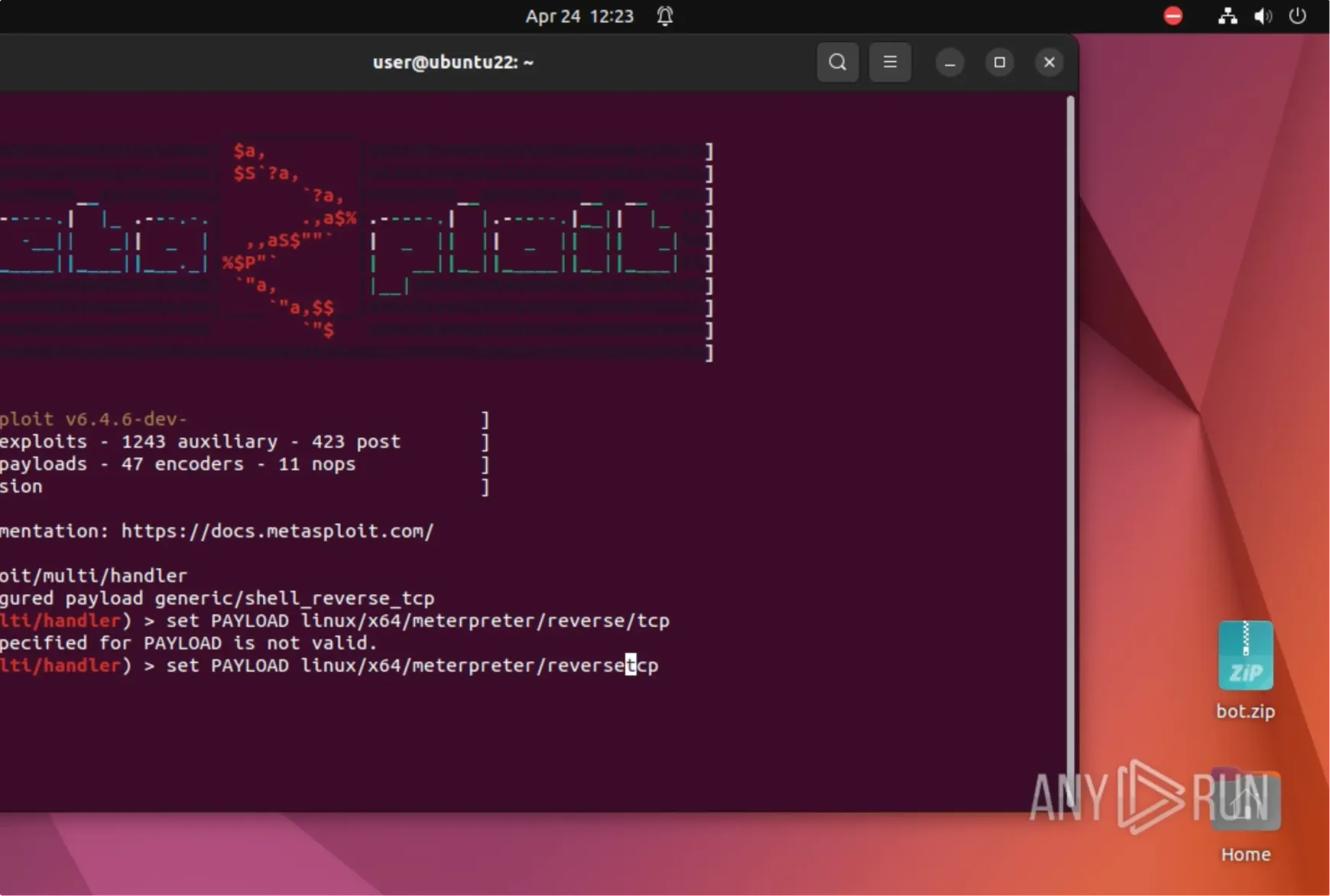Screen dimensions: 1330x896
Task: Click the user@ubuntu22 title bar text
Action: [453, 62]
